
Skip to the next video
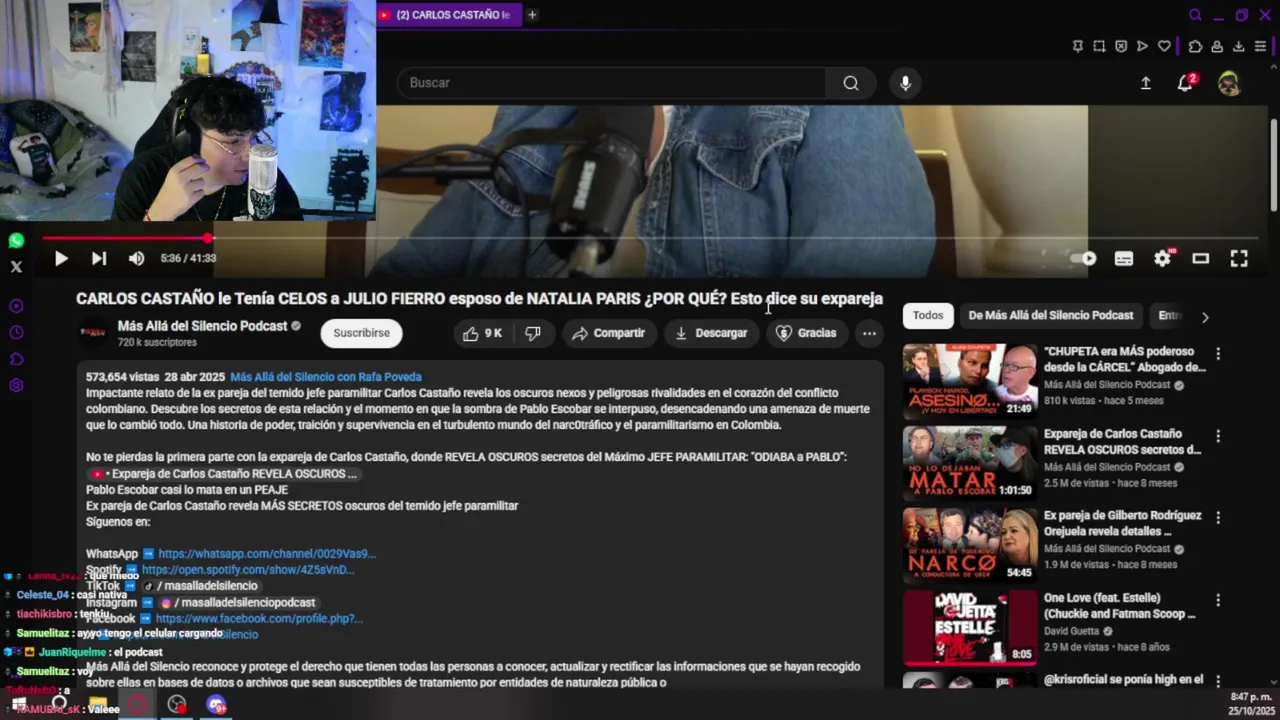click(x=99, y=258)
